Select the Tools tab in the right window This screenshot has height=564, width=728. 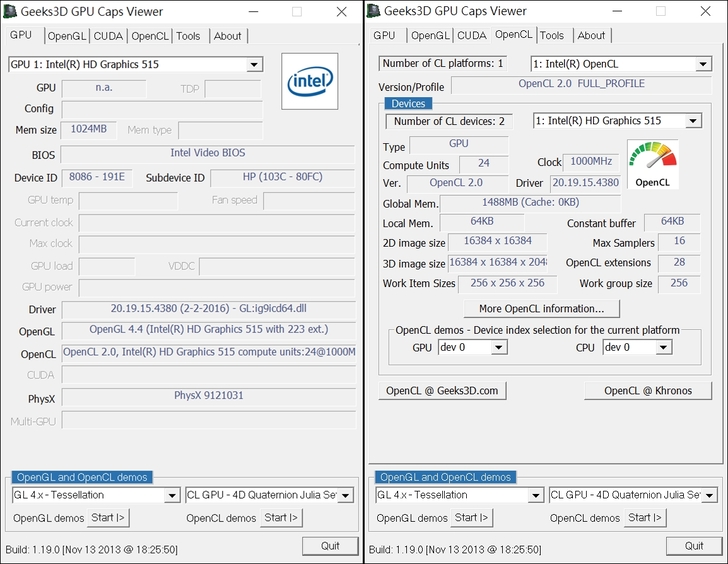[x=552, y=36]
